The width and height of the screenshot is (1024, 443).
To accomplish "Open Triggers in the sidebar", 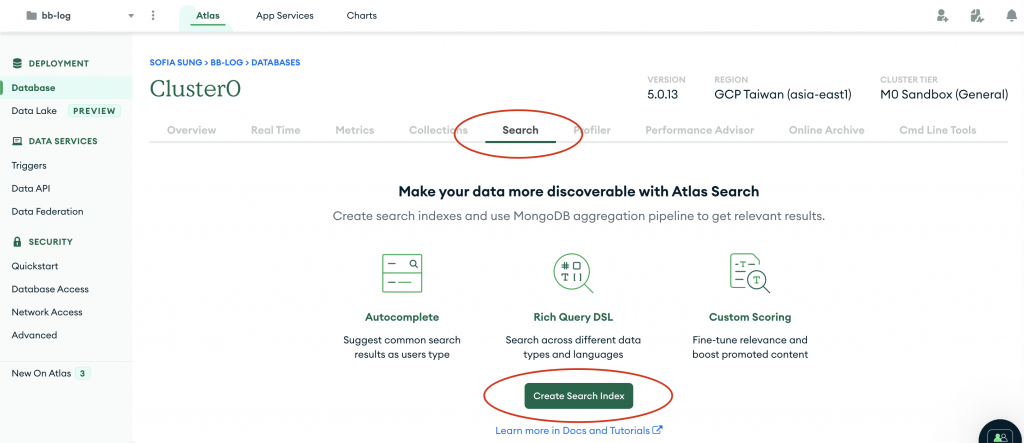I will (29, 165).
